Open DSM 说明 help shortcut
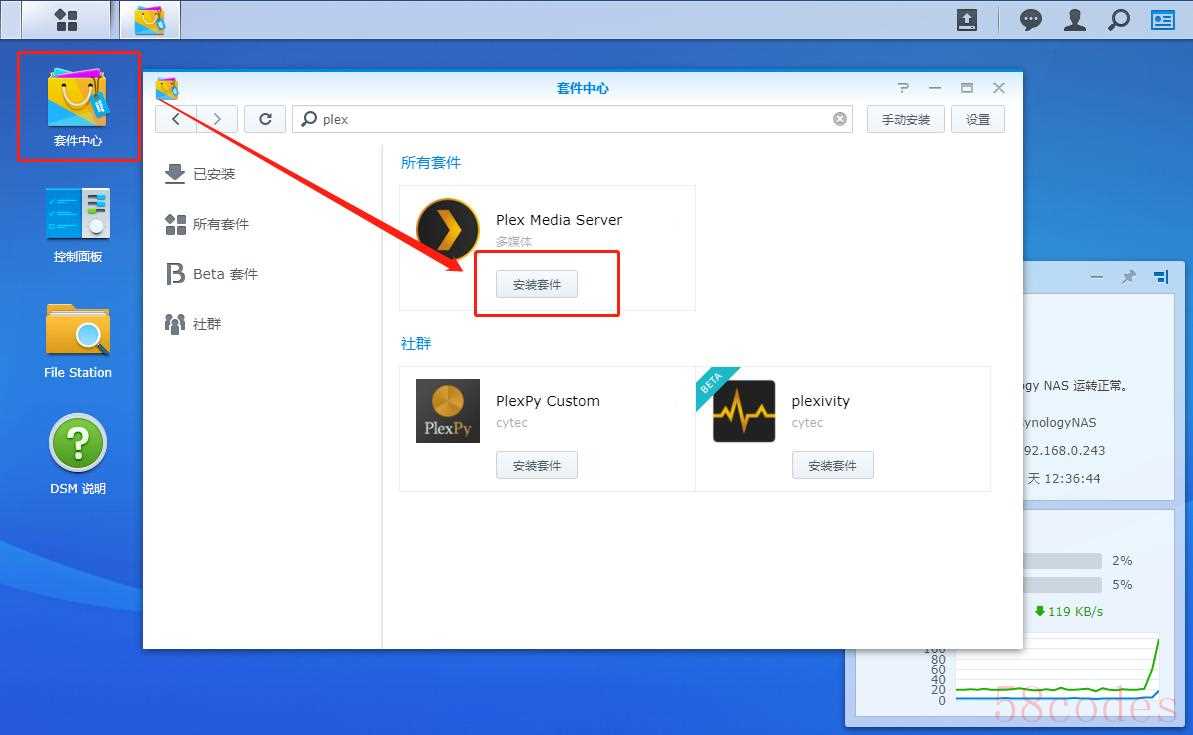 78,454
